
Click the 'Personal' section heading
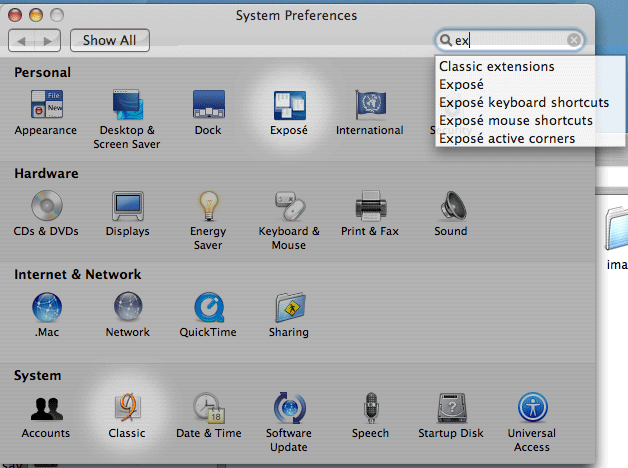coord(42,72)
